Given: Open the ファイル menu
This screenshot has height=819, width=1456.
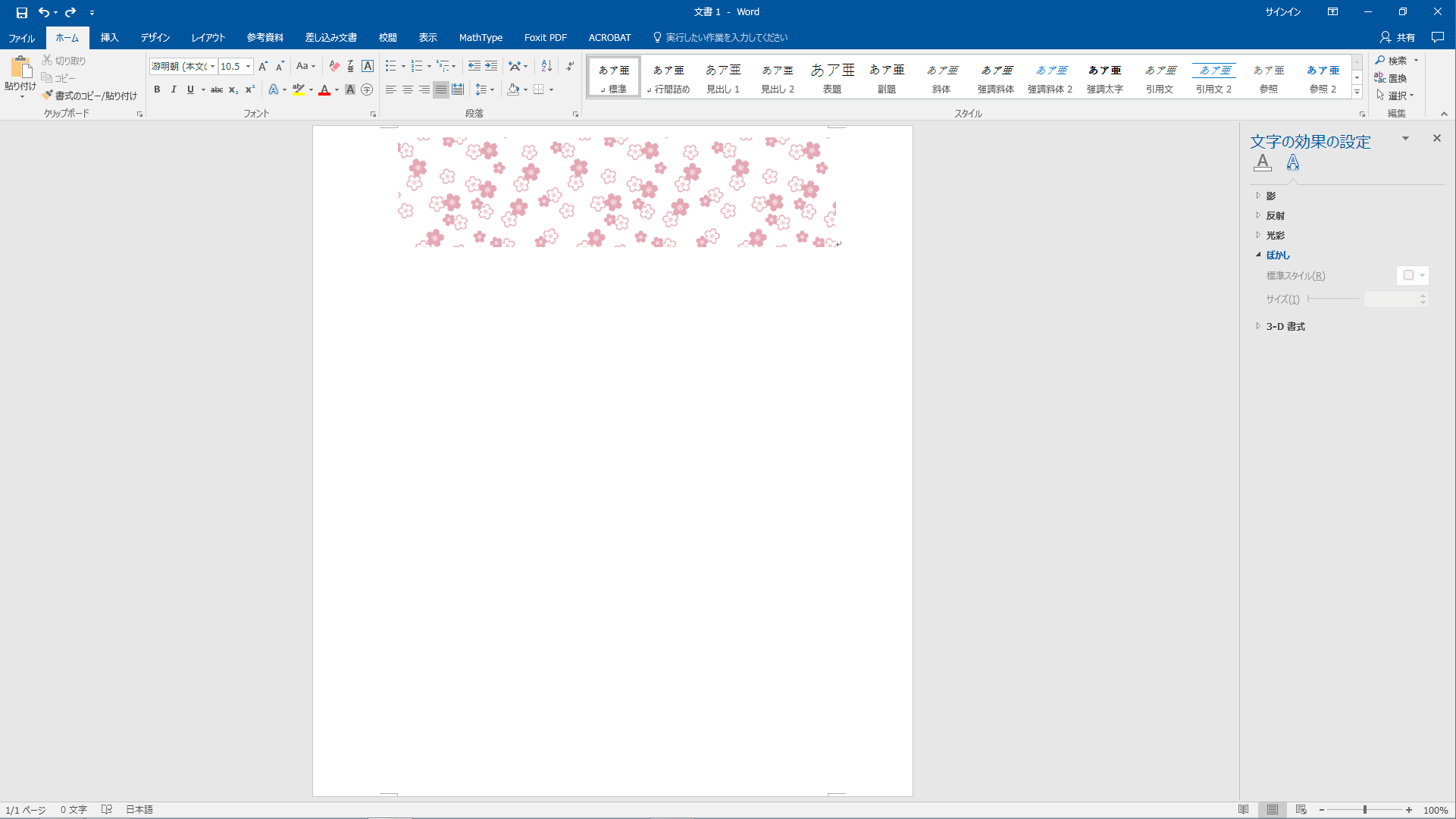Looking at the screenshot, I should (21, 37).
